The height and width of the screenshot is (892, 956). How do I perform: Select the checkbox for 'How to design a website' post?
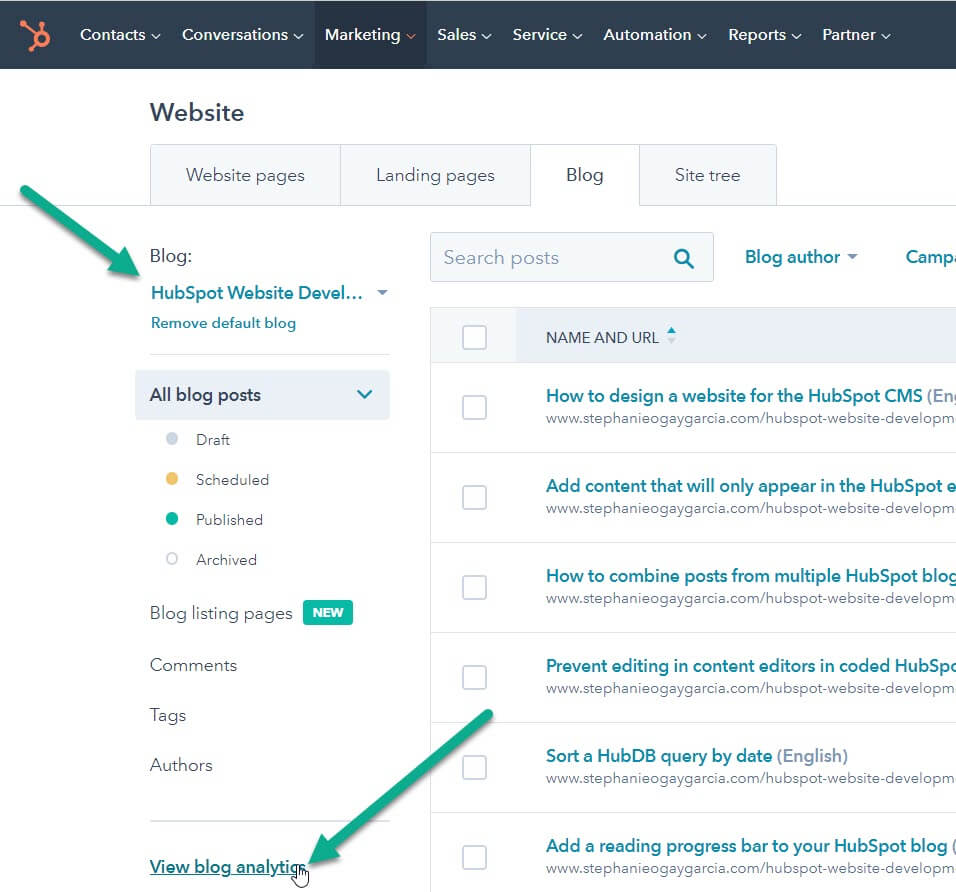point(474,407)
